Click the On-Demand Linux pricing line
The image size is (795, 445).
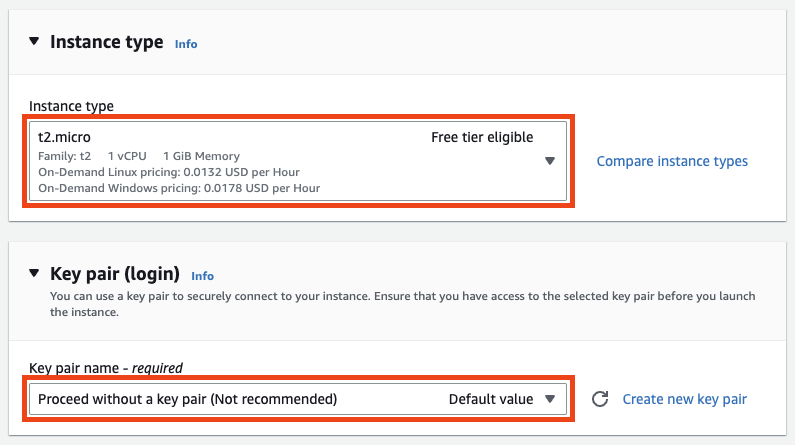point(169,172)
